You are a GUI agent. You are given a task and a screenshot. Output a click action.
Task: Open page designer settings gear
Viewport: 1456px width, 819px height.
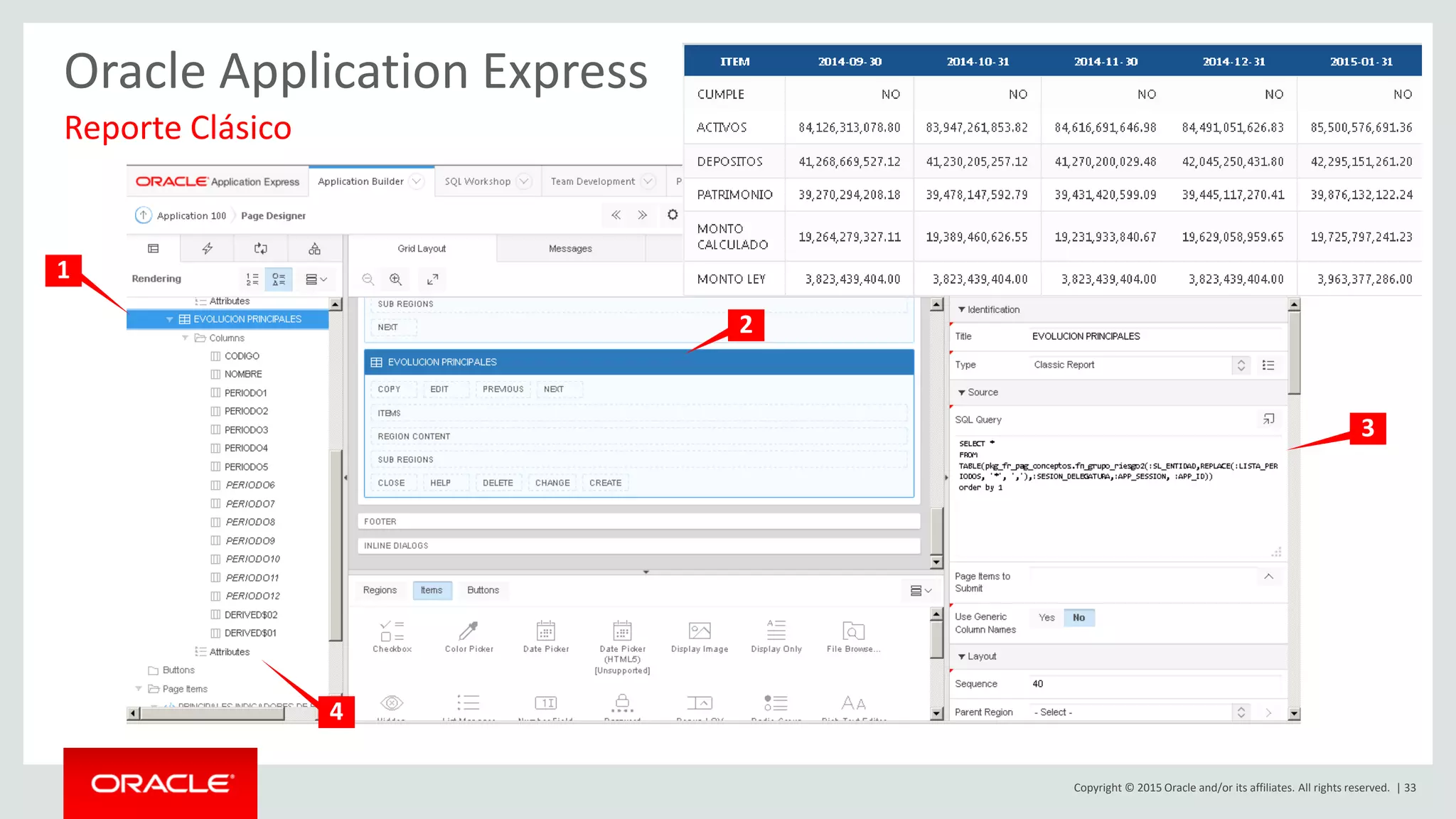click(x=673, y=215)
